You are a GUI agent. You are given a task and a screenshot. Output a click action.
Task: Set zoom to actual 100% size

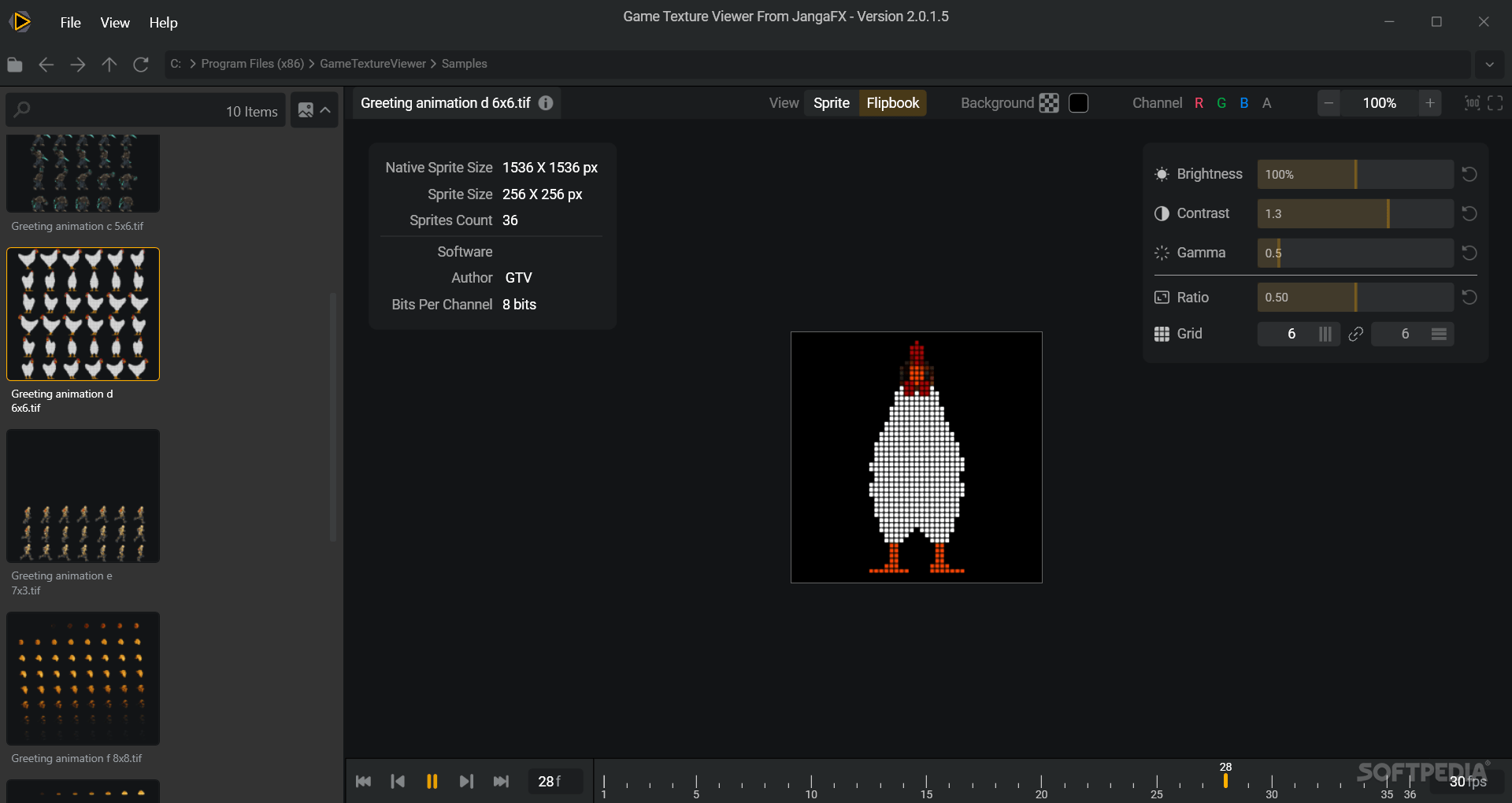pos(1472,103)
